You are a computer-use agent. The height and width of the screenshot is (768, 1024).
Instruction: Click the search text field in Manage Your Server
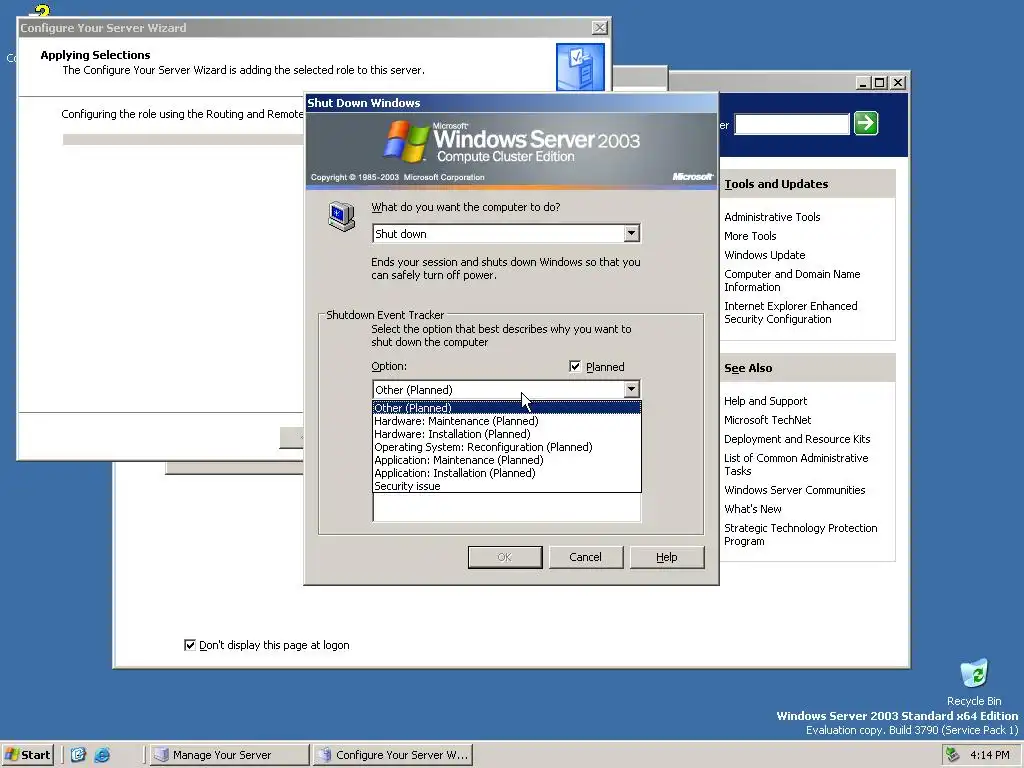(792, 123)
